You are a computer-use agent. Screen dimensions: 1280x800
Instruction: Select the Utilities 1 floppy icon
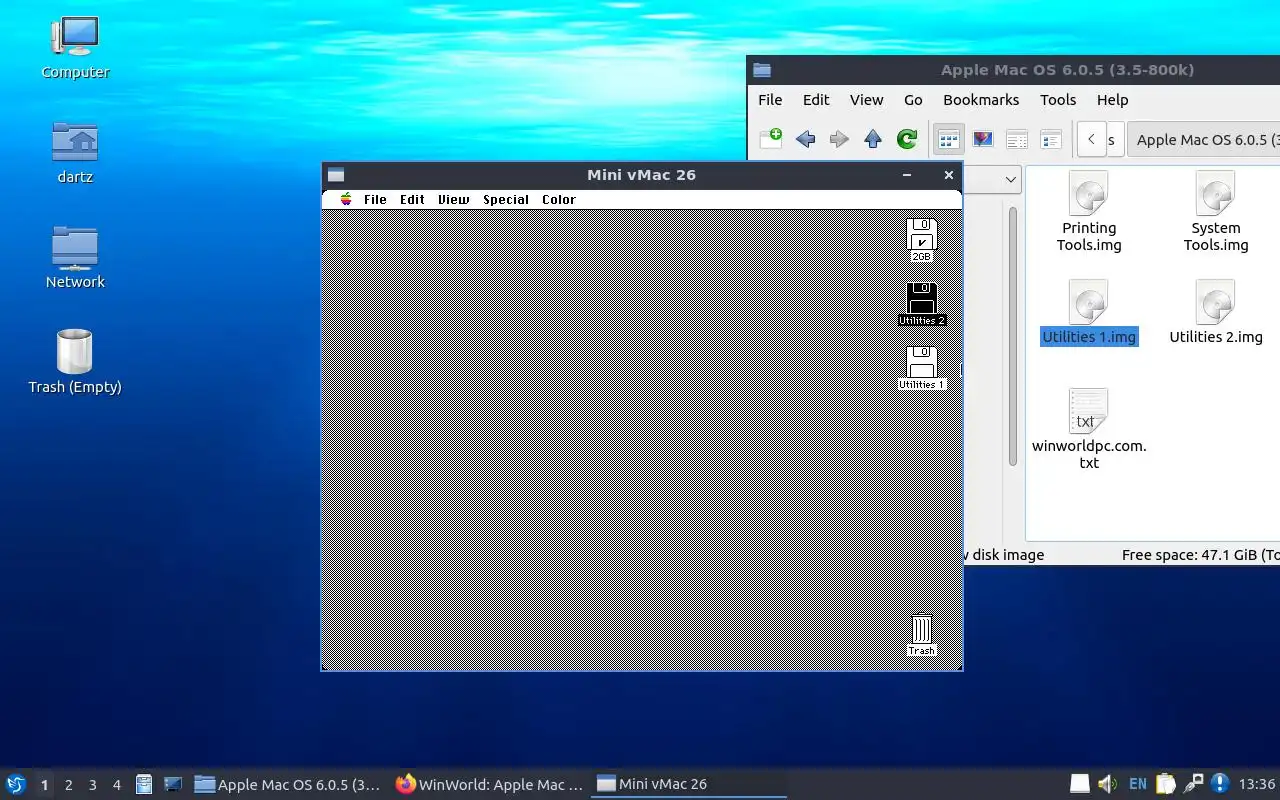(921, 368)
